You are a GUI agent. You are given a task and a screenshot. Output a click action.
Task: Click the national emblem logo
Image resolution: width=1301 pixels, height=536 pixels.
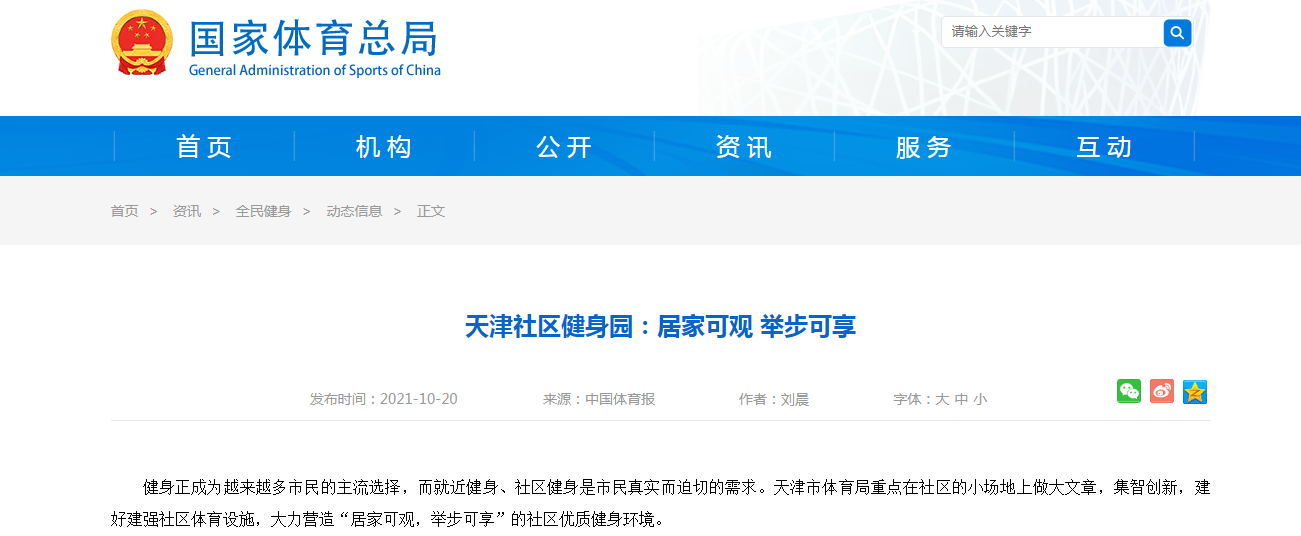(x=142, y=44)
